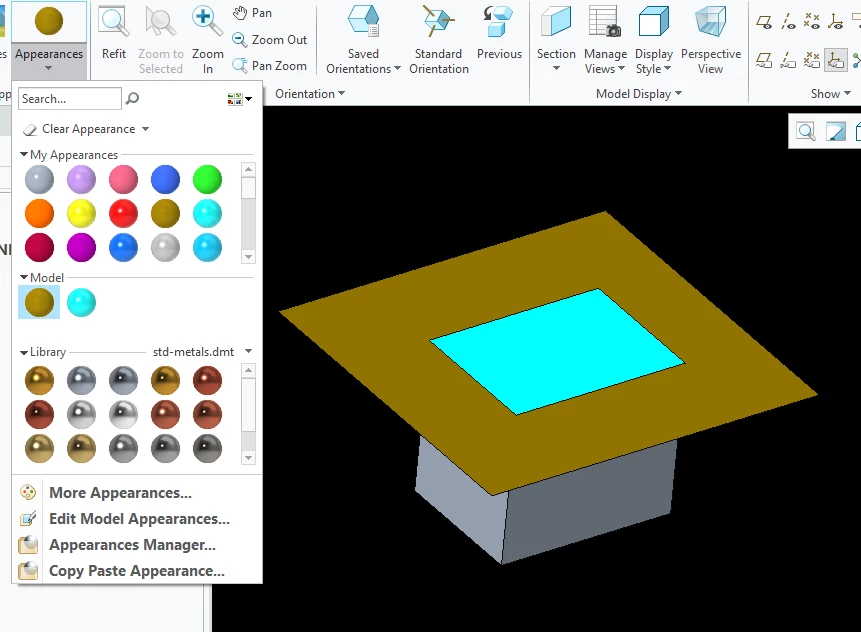This screenshot has height=632, width=861.
Task: Expand the Show group menu
Action: tap(831, 94)
